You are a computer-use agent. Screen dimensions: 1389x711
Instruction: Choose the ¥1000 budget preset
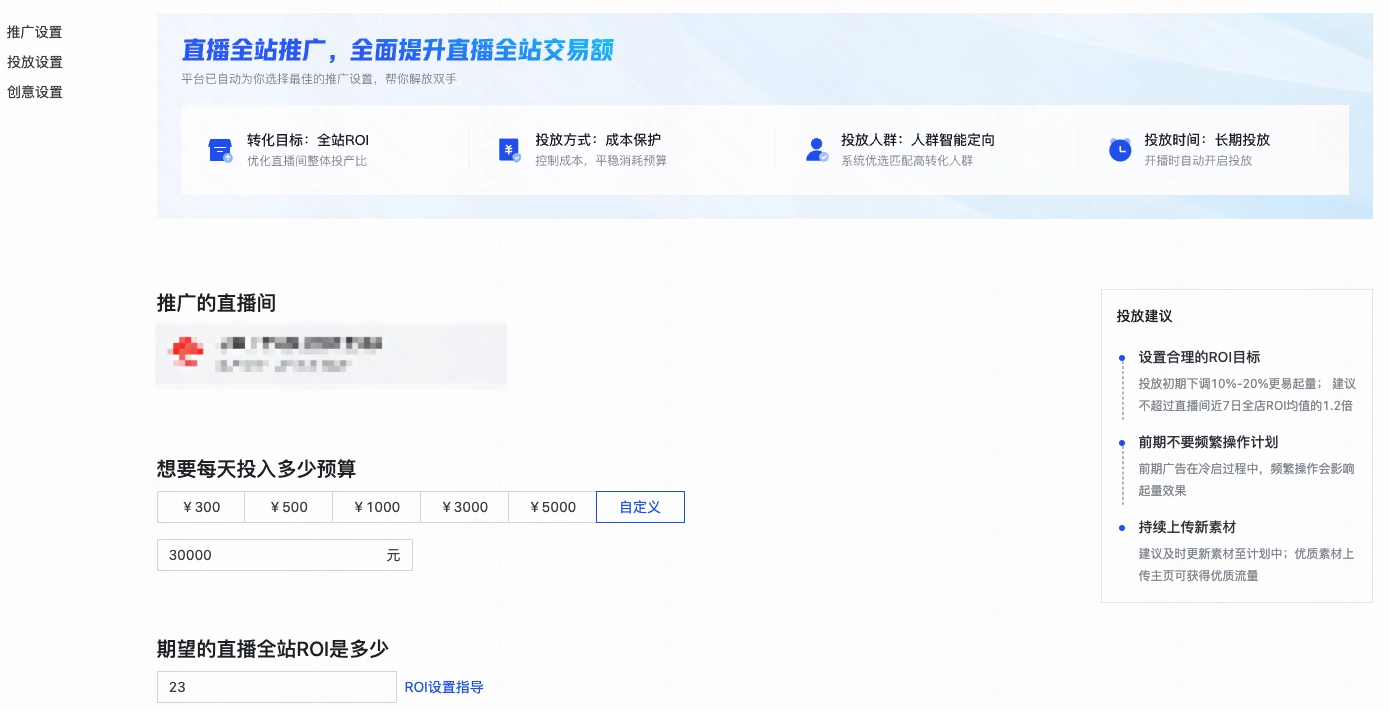(x=376, y=507)
